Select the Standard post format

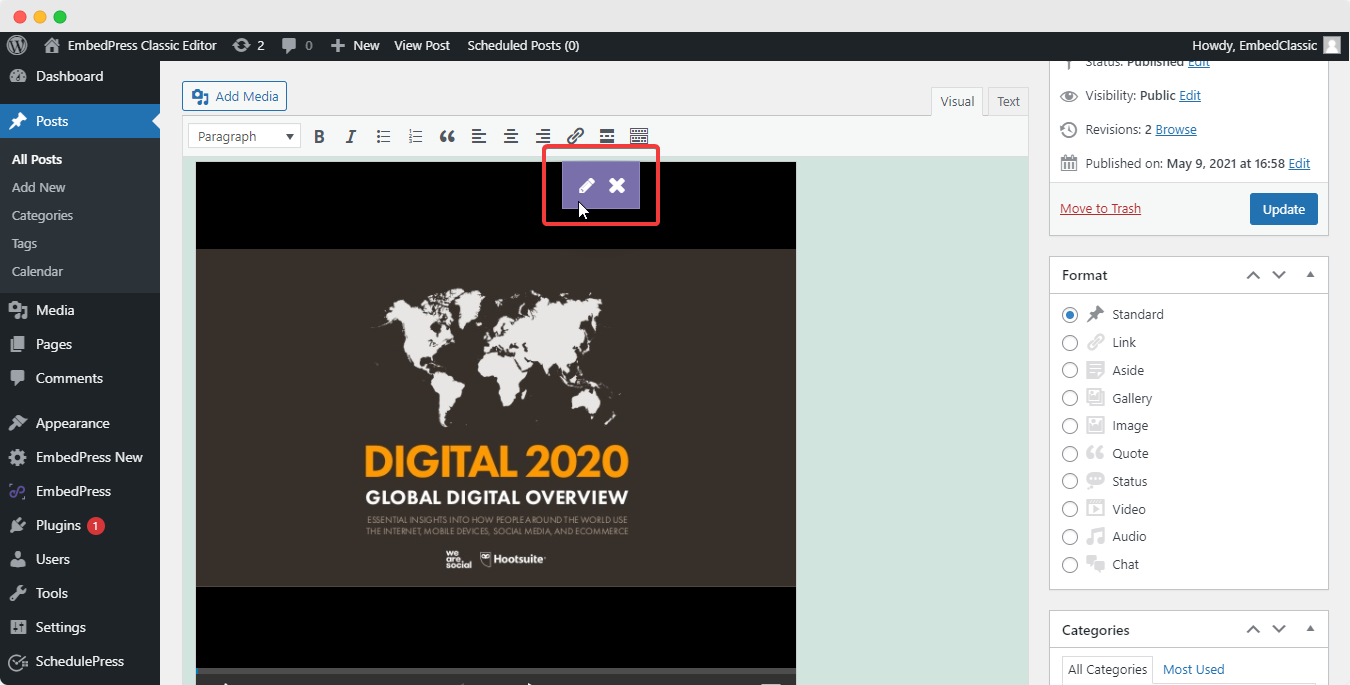1070,314
